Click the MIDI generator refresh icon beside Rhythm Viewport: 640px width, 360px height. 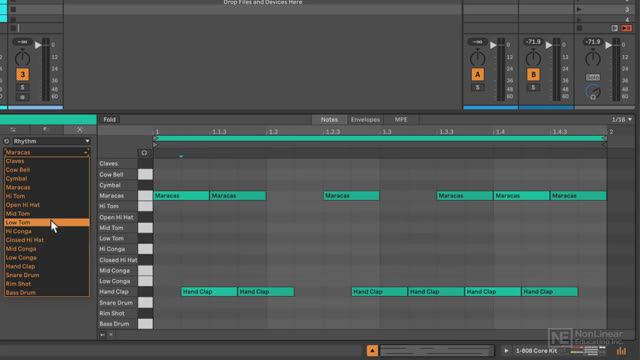pos(7,141)
